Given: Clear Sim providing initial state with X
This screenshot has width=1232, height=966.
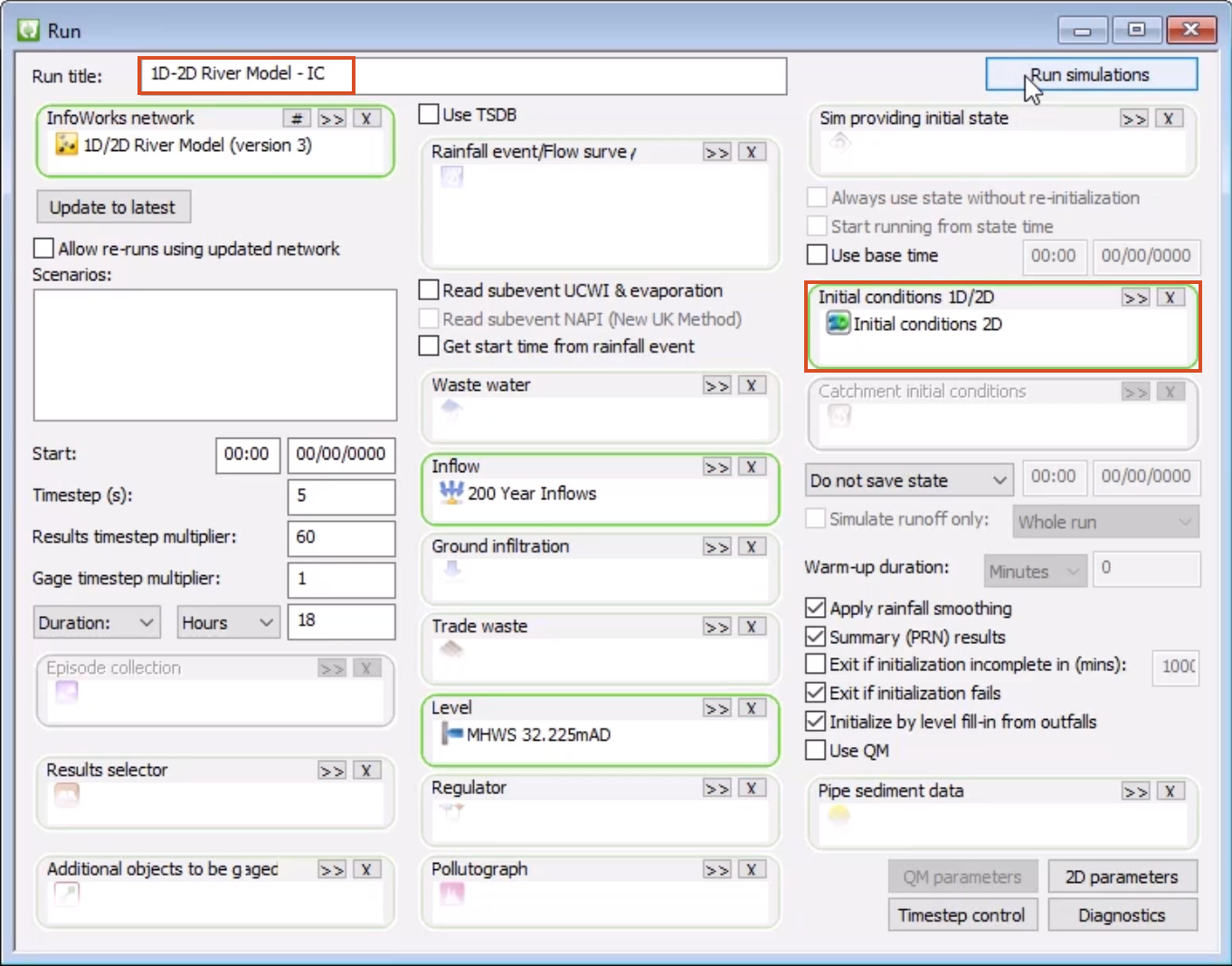Looking at the screenshot, I should (x=1169, y=118).
